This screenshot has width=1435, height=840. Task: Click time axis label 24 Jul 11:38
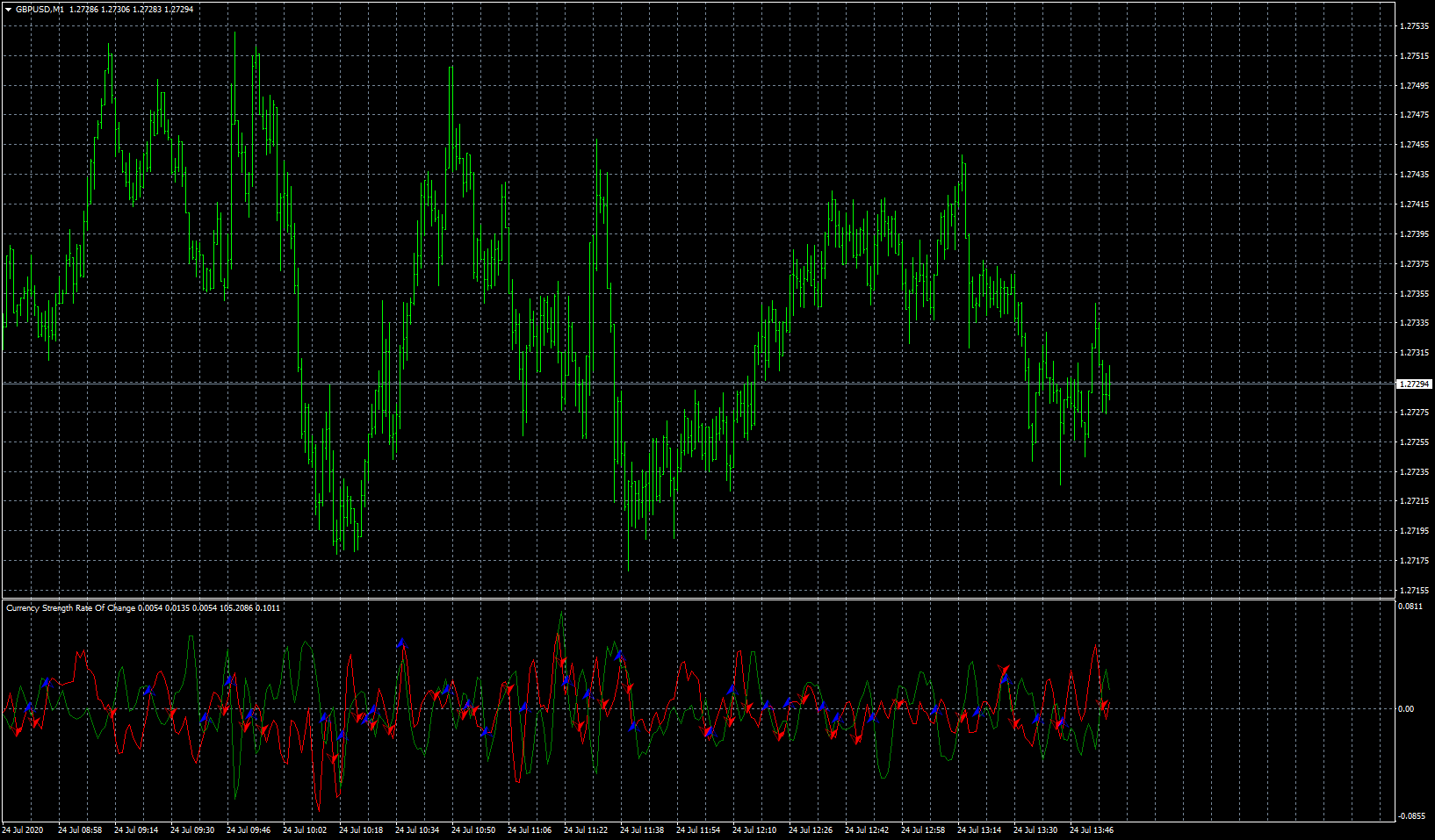(x=642, y=830)
